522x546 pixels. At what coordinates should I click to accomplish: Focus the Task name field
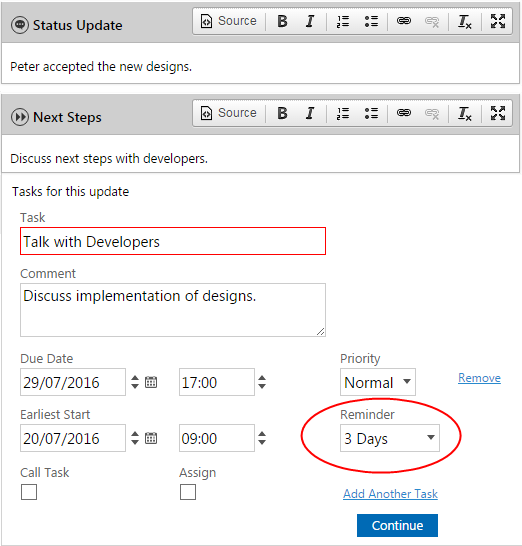[x=173, y=241]
